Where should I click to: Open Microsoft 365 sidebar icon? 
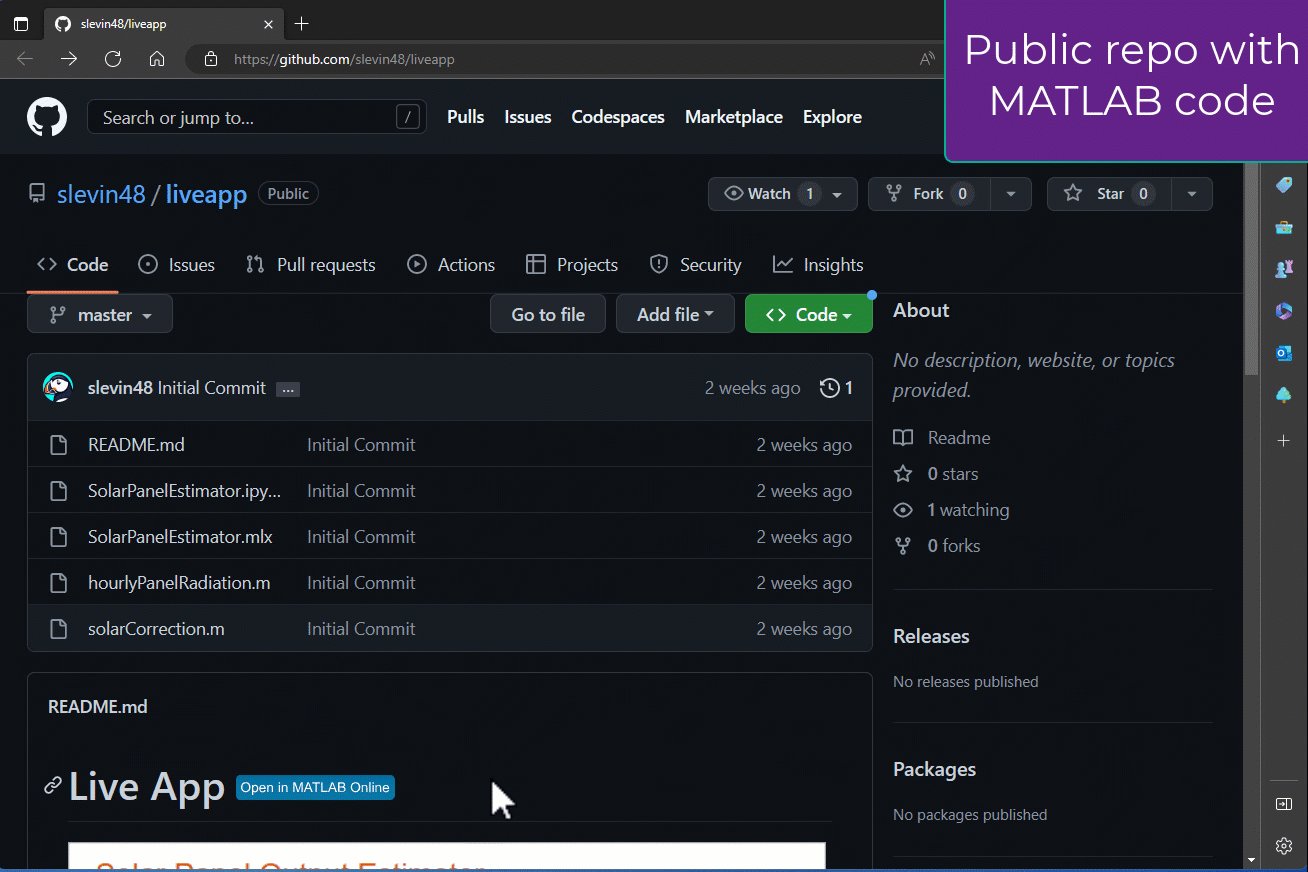[1284, 311]
